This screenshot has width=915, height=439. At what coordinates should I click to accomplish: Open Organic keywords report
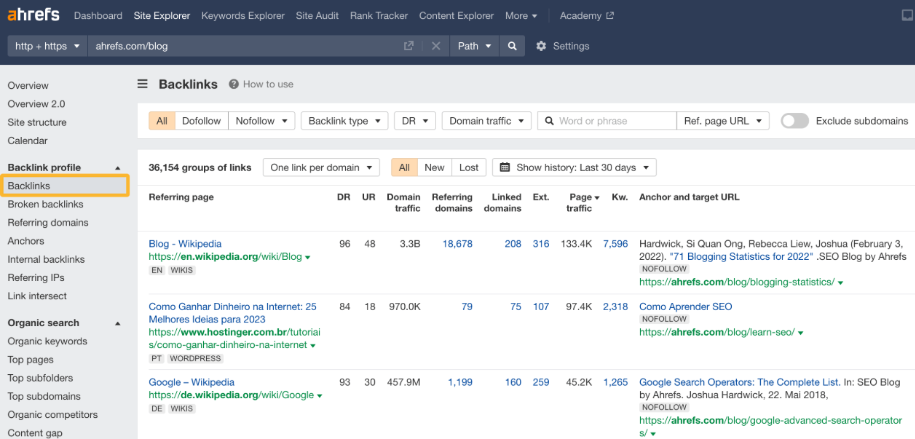point(47,342)
